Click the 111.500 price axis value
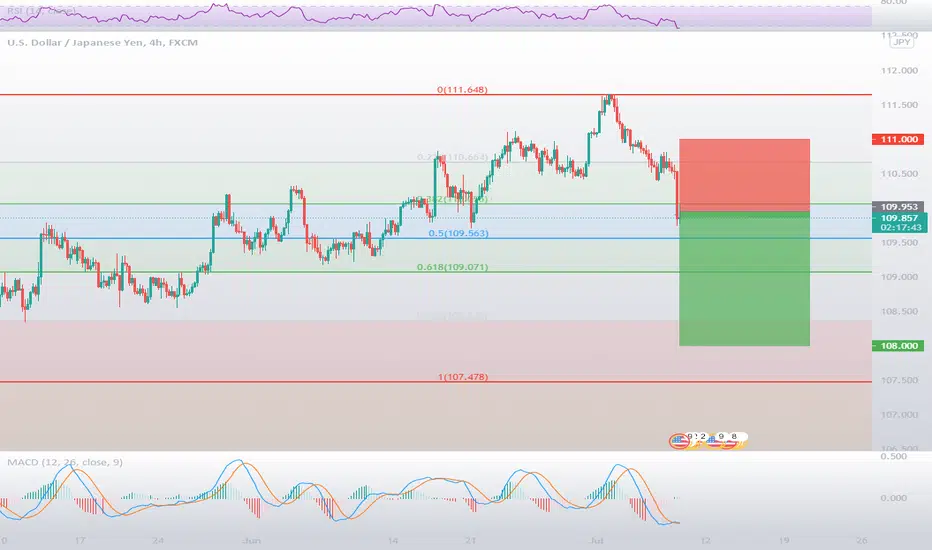This screenshot has height=550, width=932. click(x=899, y=105)
